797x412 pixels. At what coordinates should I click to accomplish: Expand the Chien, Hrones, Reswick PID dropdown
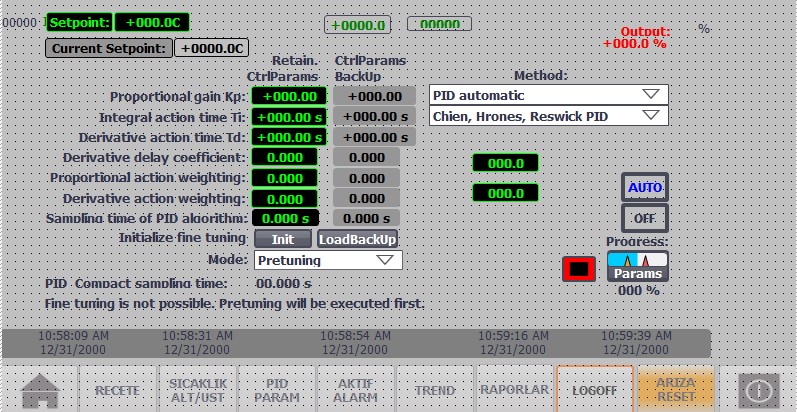click(x=548, y=116)
